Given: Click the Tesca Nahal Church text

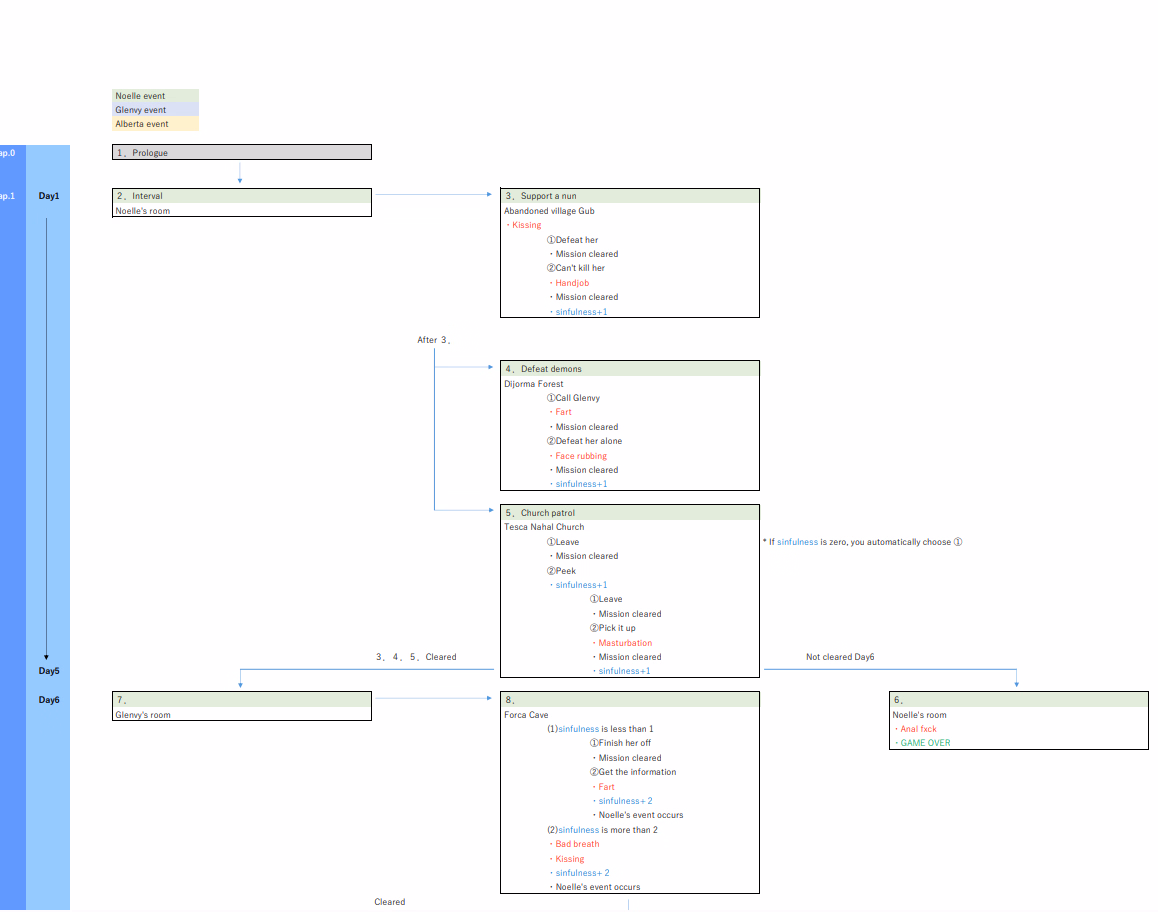Looking at the screenshot, I should point(544,527).
